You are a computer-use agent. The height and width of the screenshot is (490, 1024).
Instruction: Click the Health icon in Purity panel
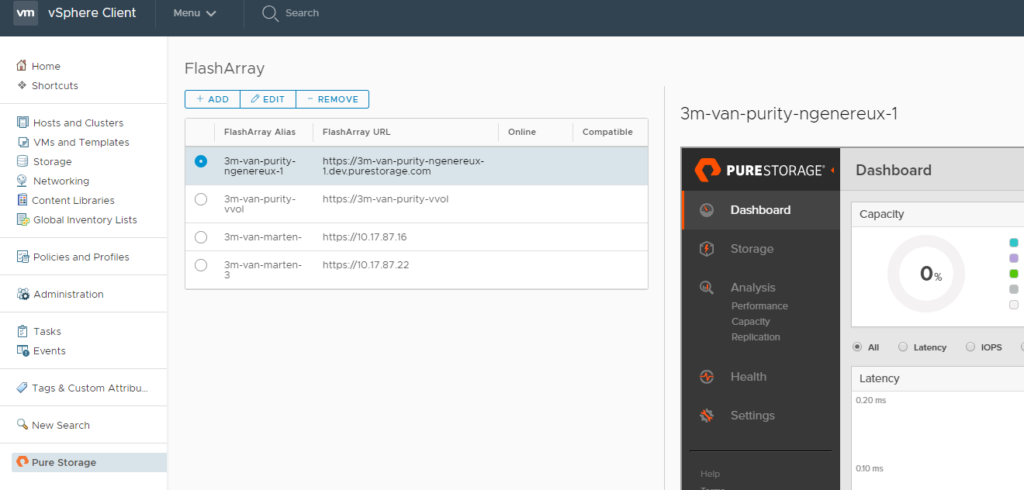[x=707, y=377]
